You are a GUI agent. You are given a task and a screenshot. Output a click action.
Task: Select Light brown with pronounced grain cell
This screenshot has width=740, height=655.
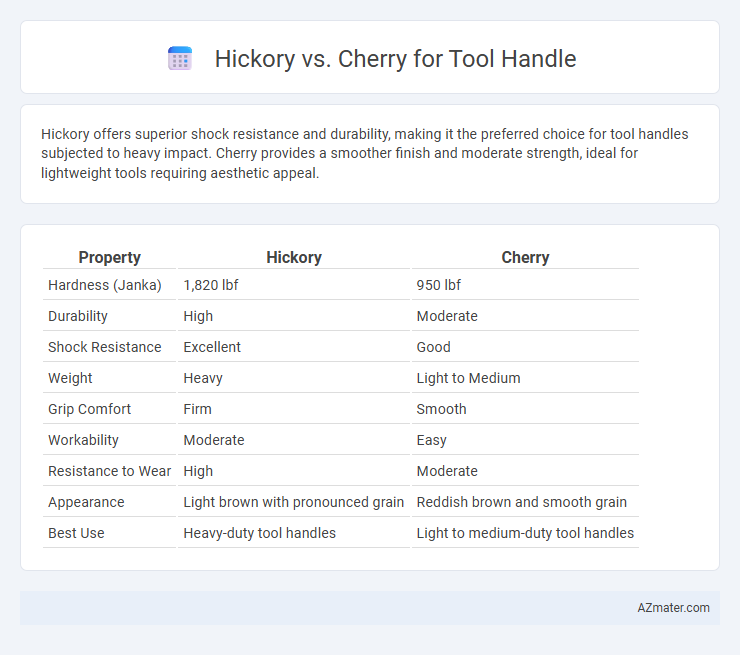(x=294, y=502)
